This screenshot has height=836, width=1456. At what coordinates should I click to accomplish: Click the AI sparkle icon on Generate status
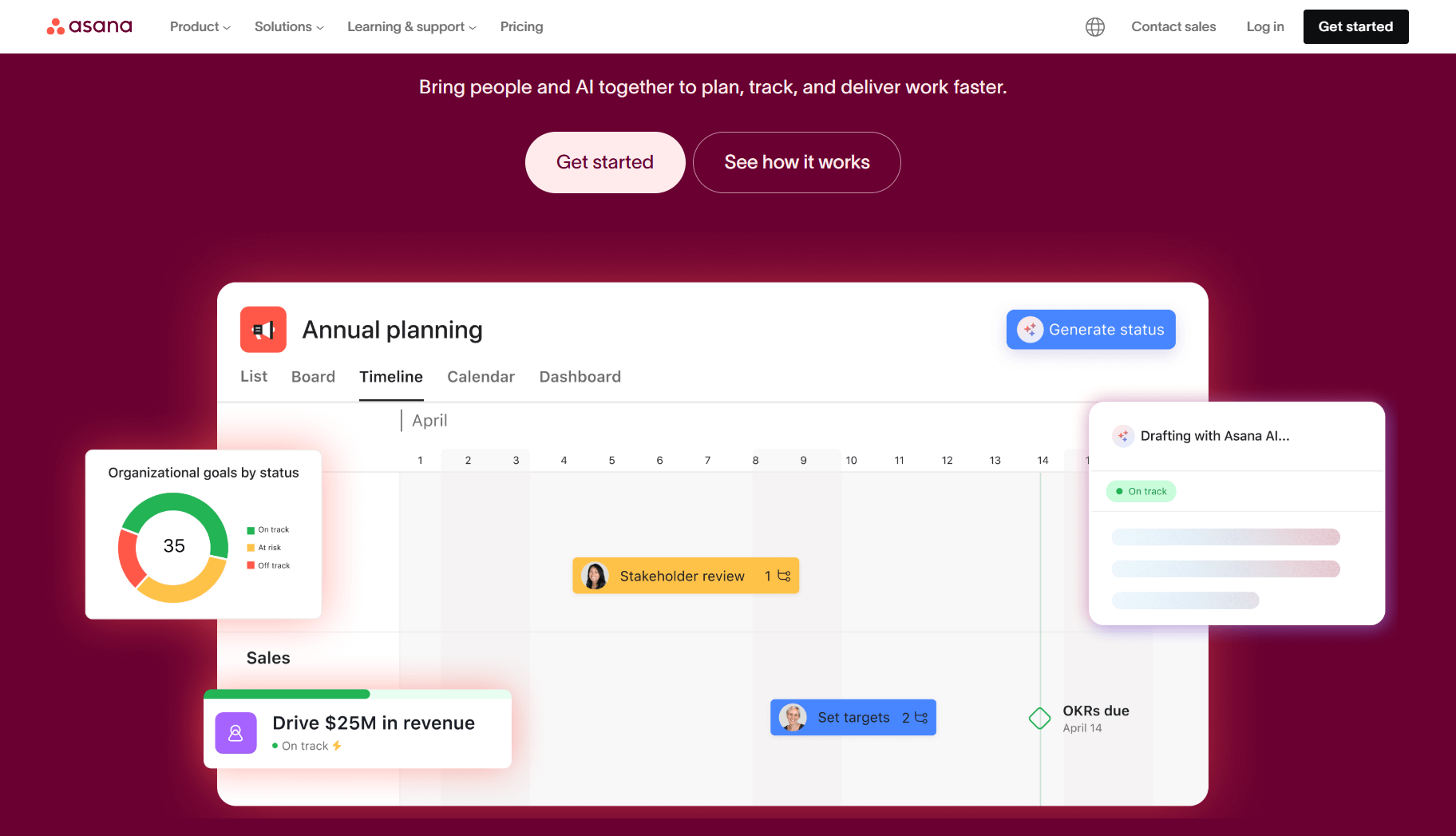1030,329
